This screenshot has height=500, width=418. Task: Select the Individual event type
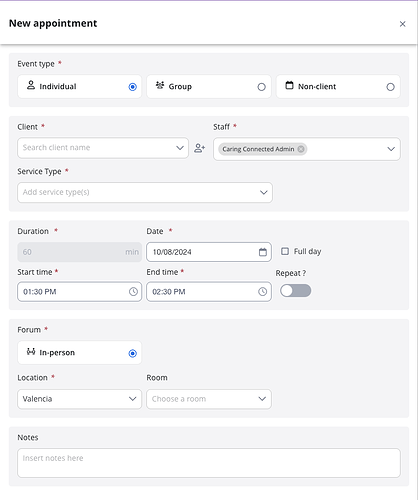79,87
